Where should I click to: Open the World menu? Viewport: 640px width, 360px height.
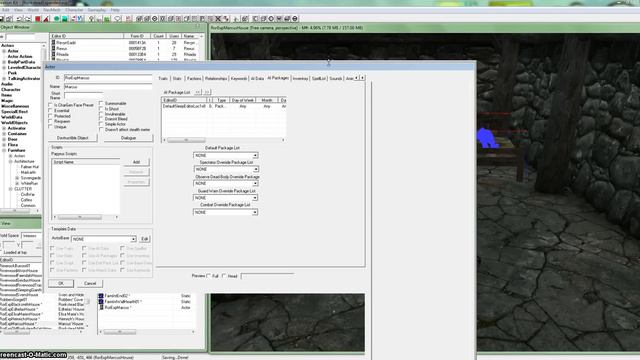coord(33,10)
